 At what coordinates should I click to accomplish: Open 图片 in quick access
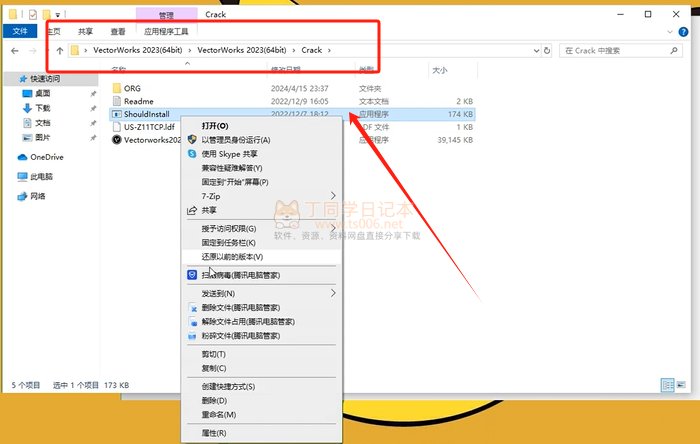click(42, 137)
